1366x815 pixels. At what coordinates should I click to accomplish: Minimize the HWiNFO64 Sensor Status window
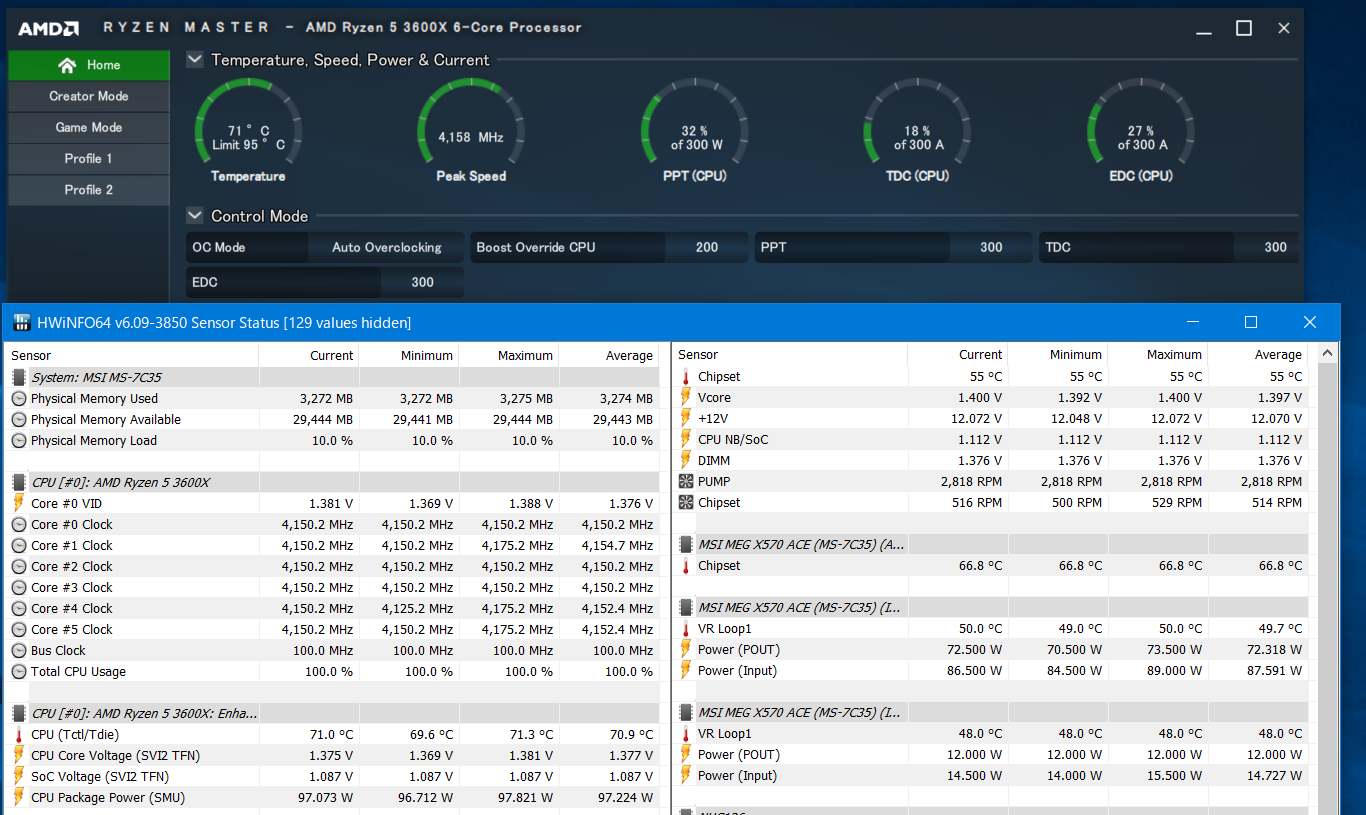(1192, 322)
